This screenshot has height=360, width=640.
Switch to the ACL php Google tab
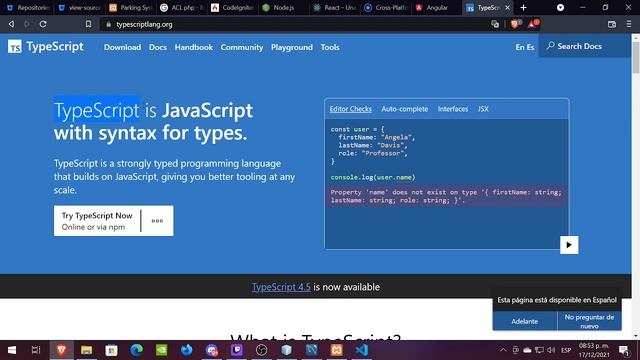point(182,7)
